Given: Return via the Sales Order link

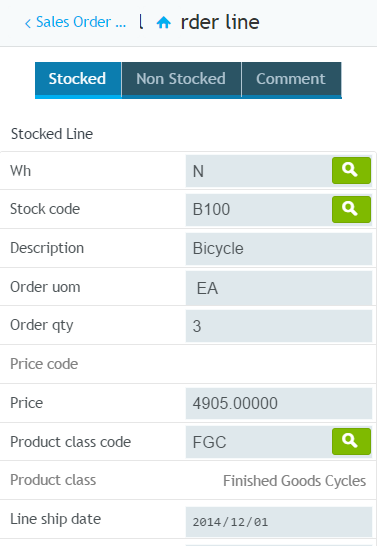Looking at the screenshot, I should (x=81, y=22).
